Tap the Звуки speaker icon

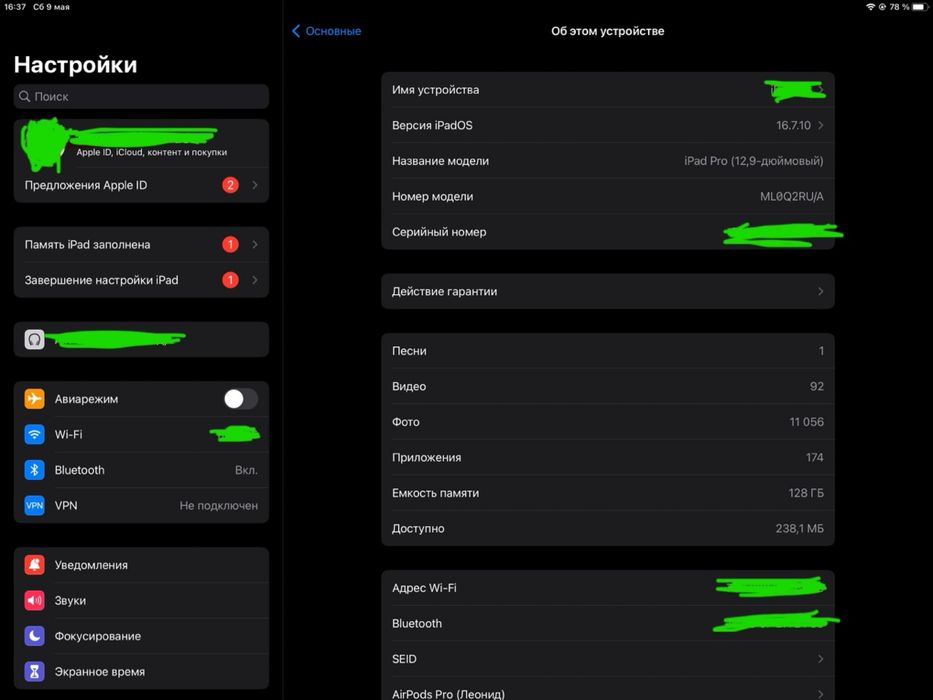click(x=35, y=601)
